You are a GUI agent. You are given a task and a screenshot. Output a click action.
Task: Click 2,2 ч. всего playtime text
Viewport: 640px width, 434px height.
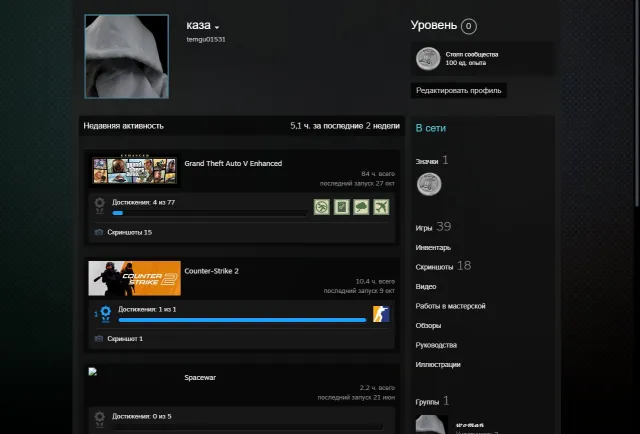pyautogui.click(x=377, y=387)
